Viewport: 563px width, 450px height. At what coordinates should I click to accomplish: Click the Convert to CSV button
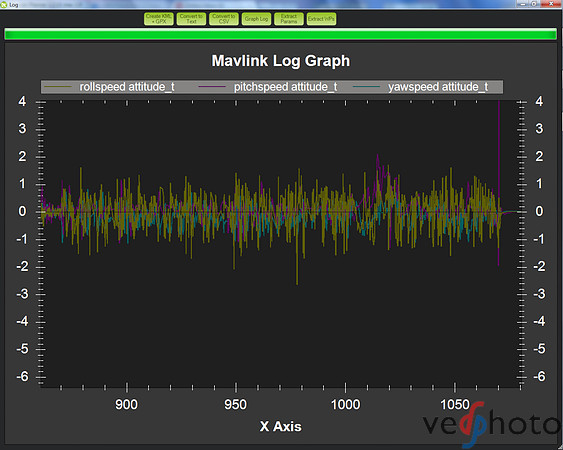pos(224,19)
